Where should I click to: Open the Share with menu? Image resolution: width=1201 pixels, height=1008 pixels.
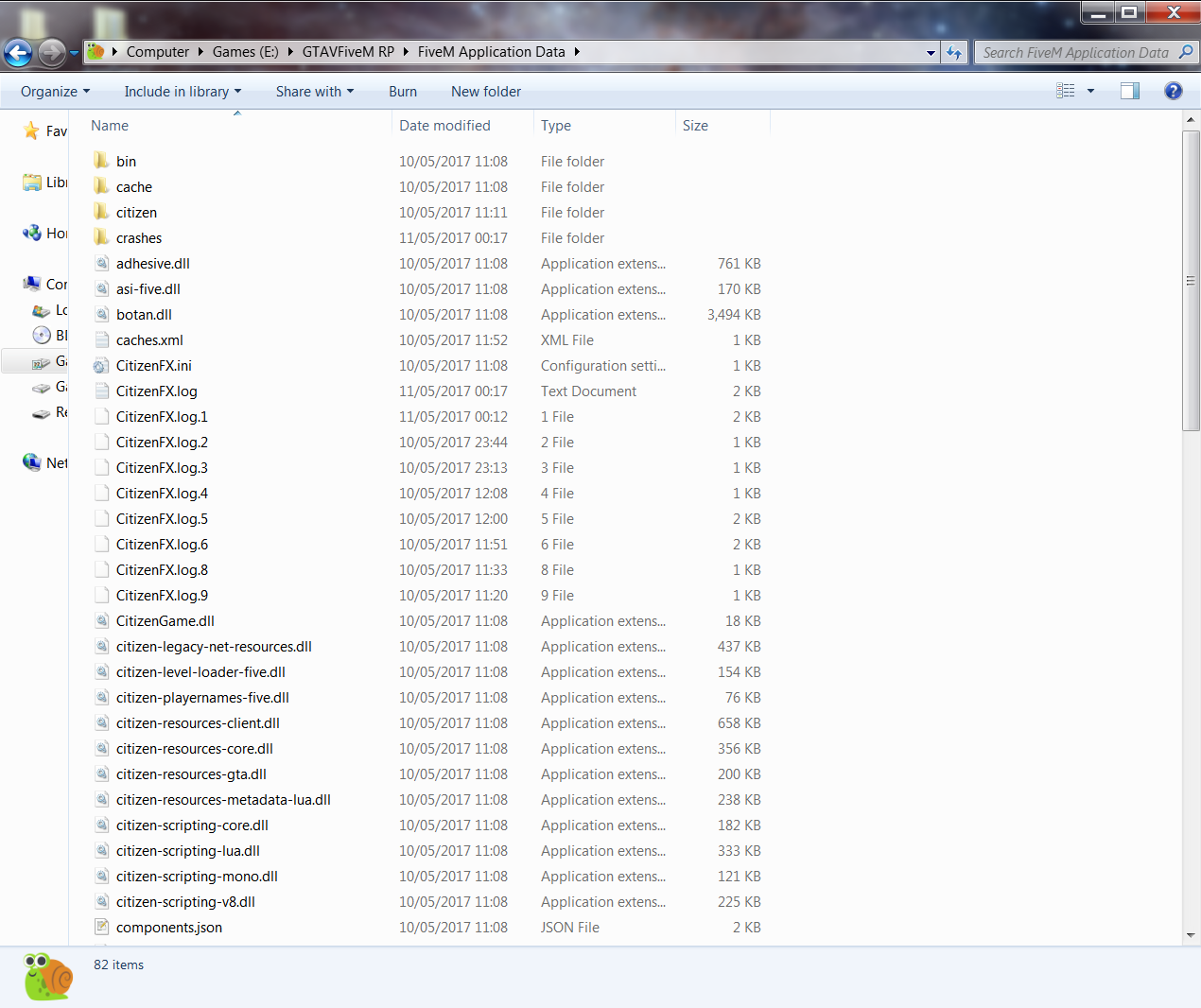(315, 92)
